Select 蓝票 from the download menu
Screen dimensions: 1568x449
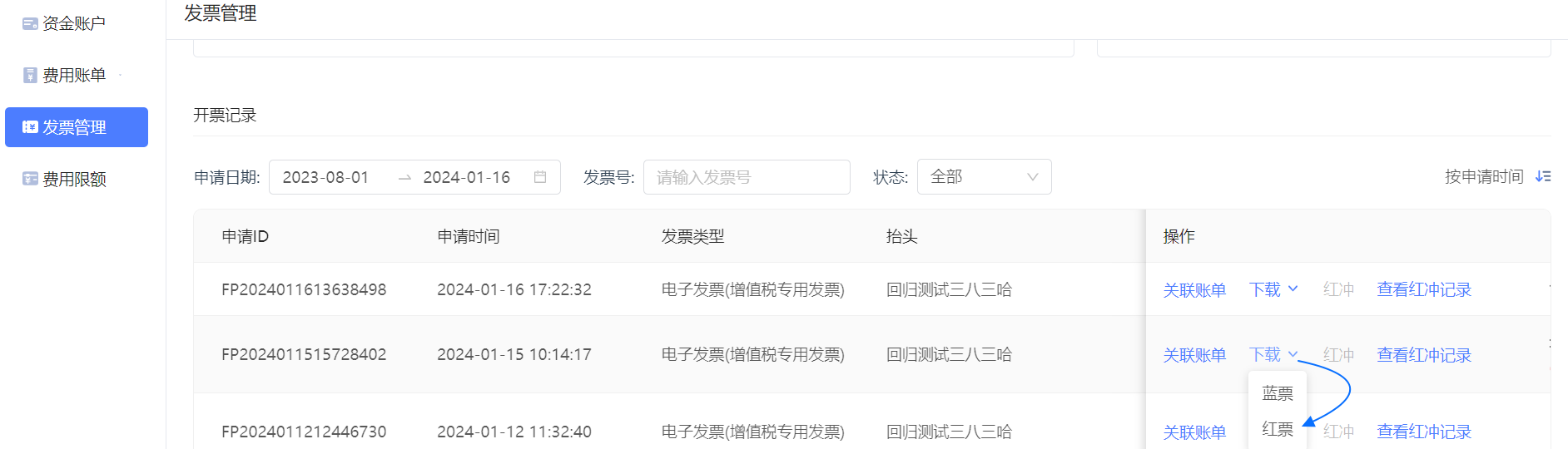(x=1278, y=393)
